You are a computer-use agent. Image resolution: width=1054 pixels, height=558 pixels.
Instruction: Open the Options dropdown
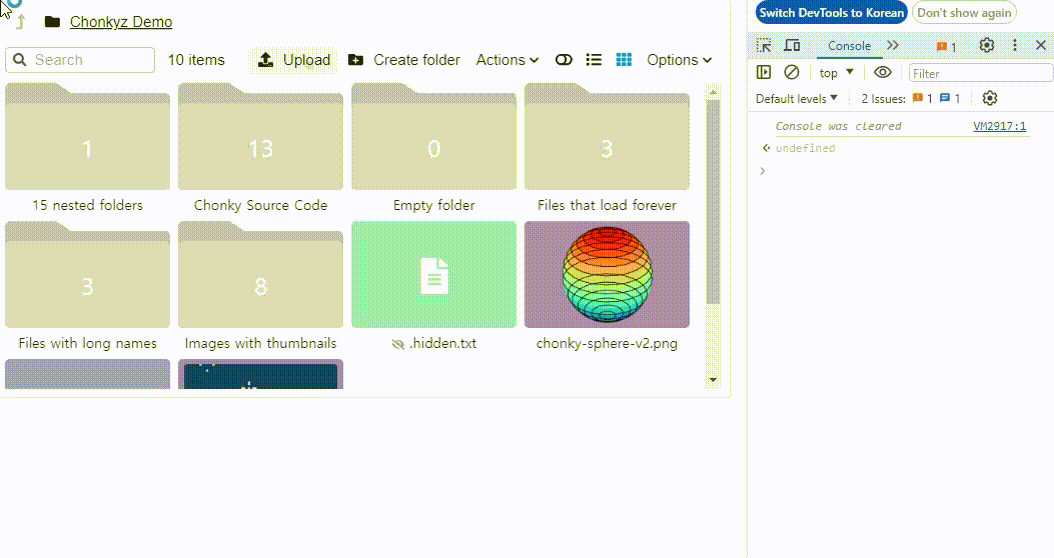pos(679,60)
